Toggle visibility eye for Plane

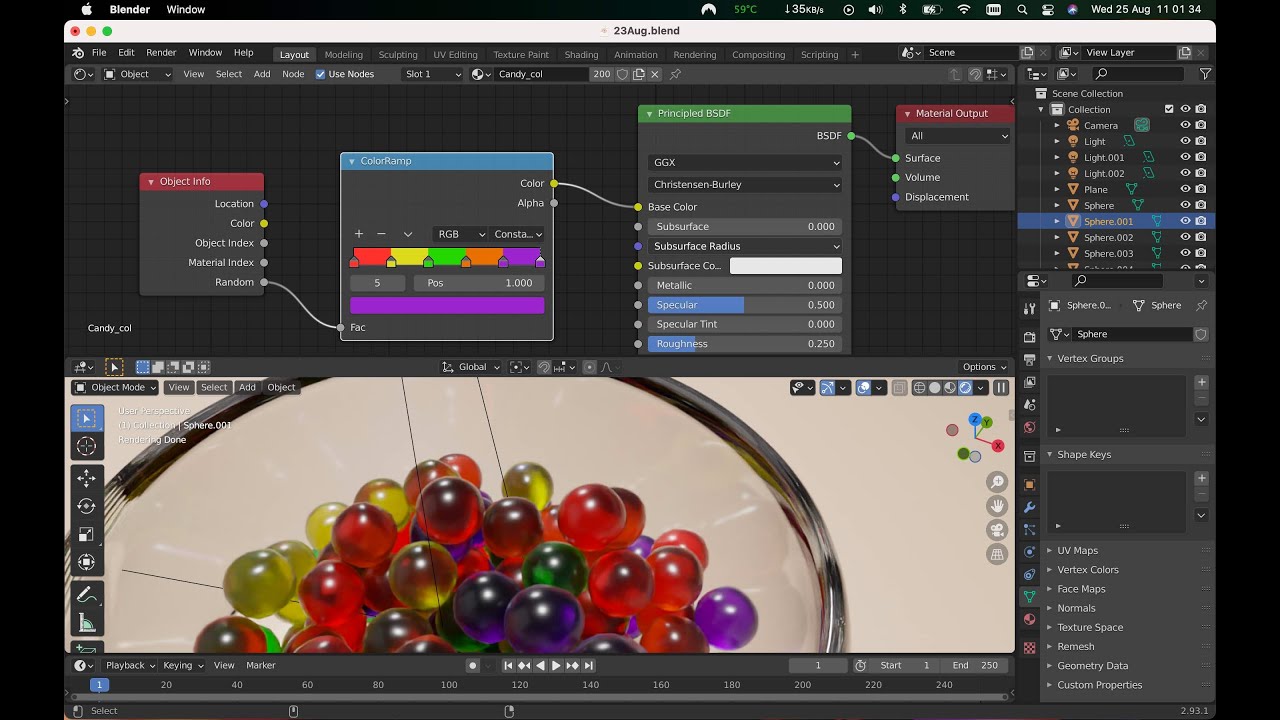1185,189
